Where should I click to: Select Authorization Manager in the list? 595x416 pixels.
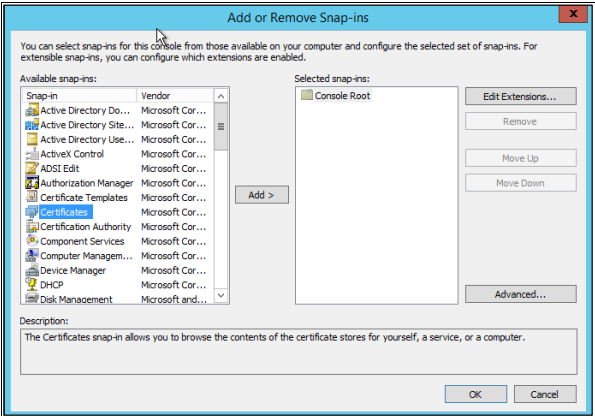[87, 183]
